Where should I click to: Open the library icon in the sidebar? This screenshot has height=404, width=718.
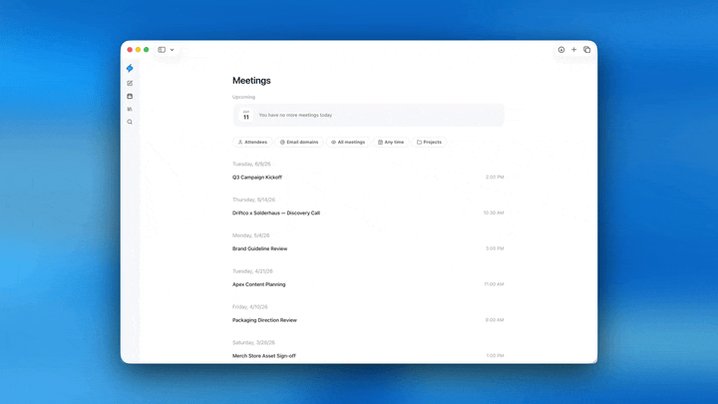tap(130, 109)
